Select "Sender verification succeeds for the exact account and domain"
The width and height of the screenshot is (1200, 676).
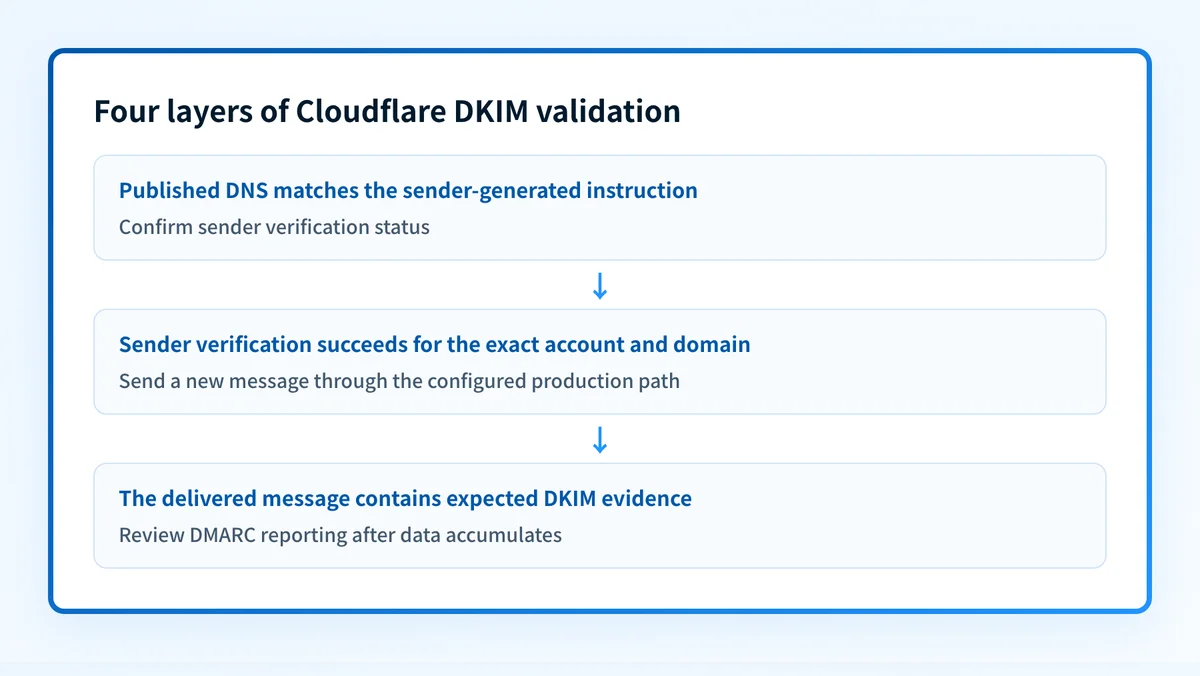[435, 344]
